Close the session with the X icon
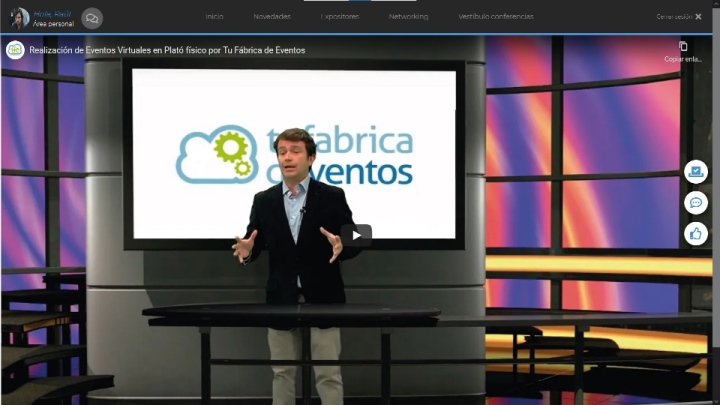The height and width of the screenshot is (405, 720). pos(698,17)
